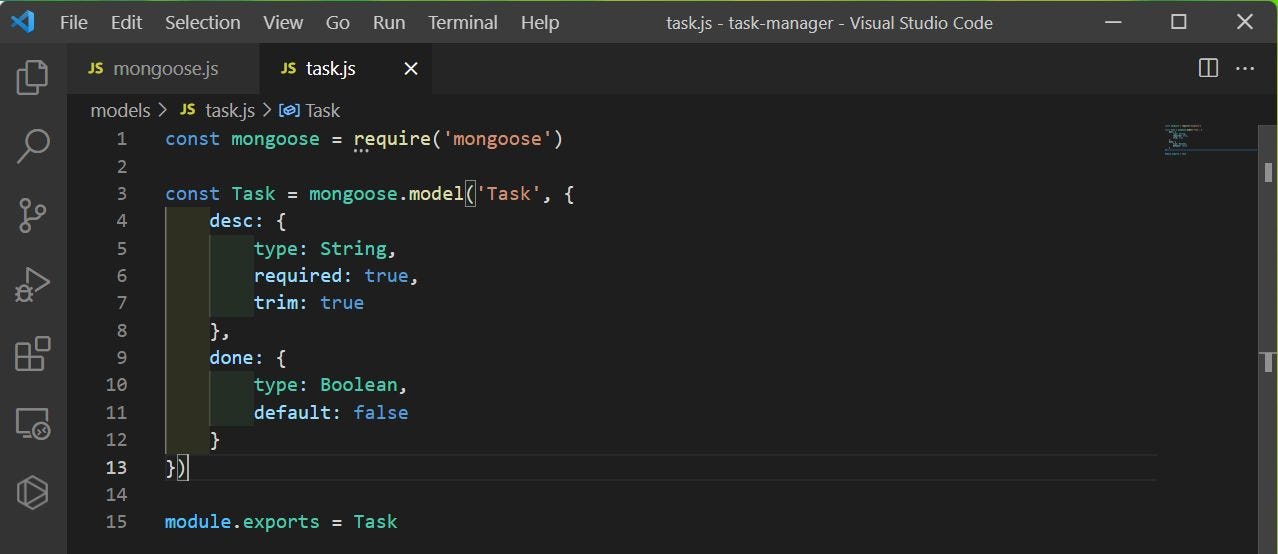The width and height of the screenshot is (1278, 554).
Task: Click required: true on line 6
Action: point(331,276)
